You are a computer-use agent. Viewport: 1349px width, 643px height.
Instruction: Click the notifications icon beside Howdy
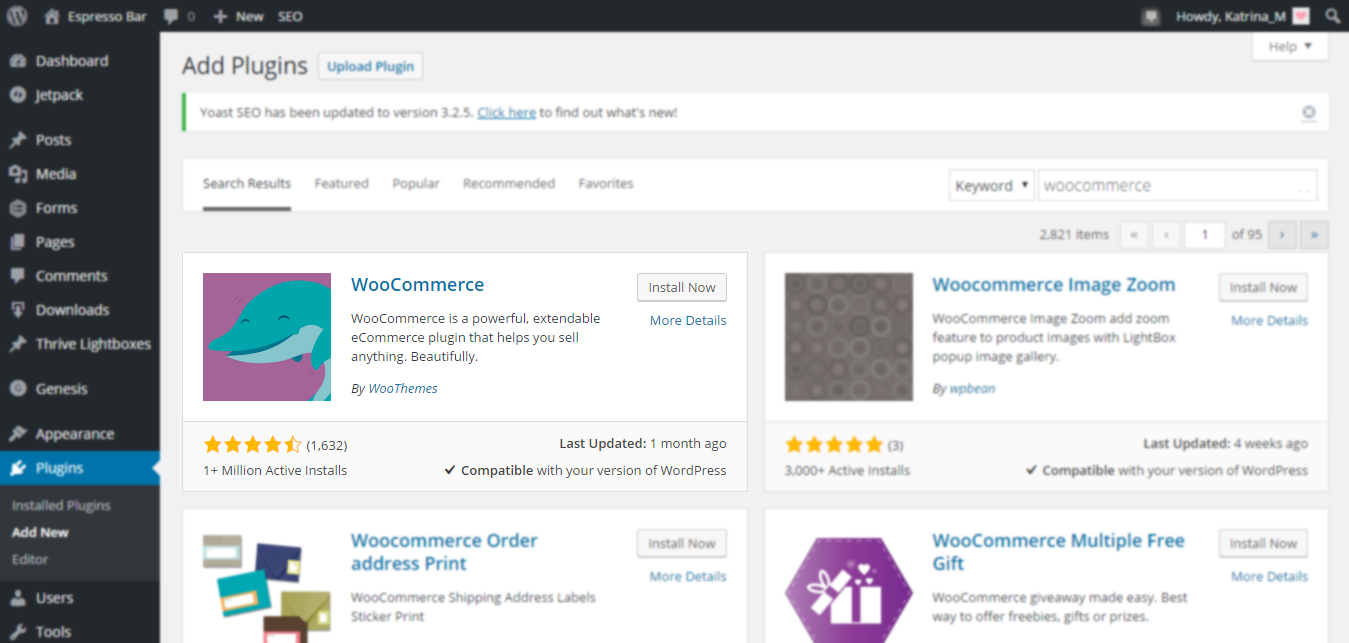pos(1151,17)
